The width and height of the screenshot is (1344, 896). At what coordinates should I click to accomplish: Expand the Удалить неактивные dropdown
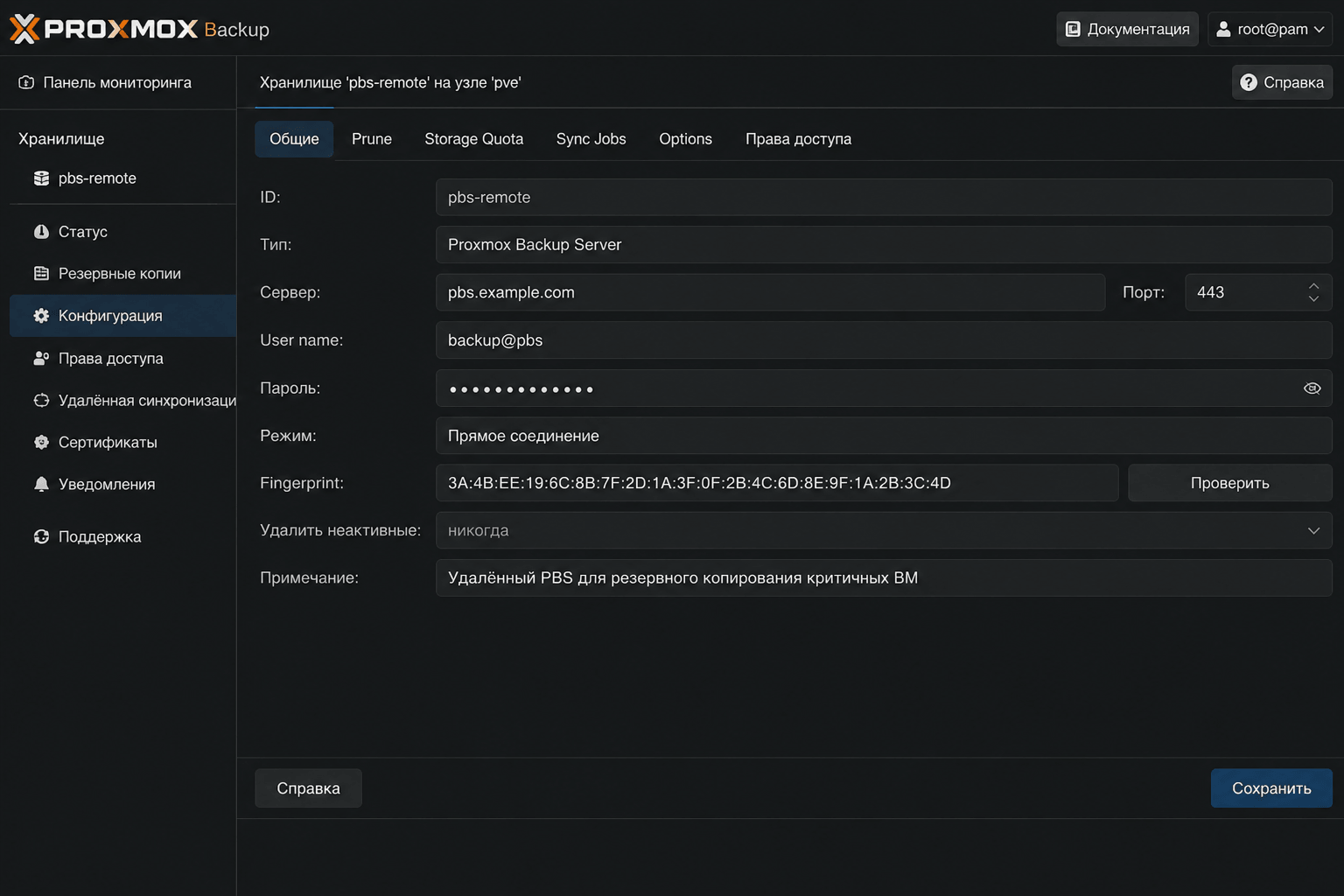click(1313, 531)
